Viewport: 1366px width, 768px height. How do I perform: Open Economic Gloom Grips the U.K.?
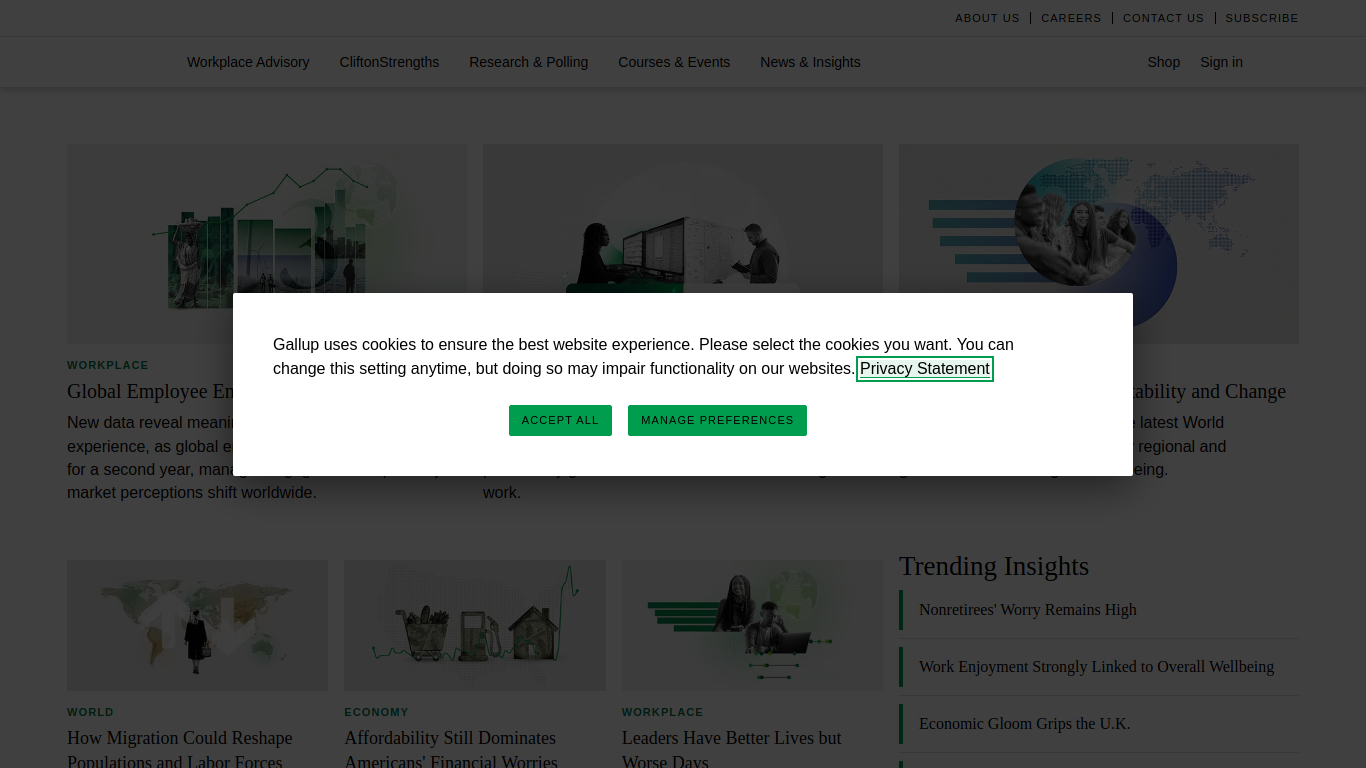pyautogui.click(x=1025, y=724)
